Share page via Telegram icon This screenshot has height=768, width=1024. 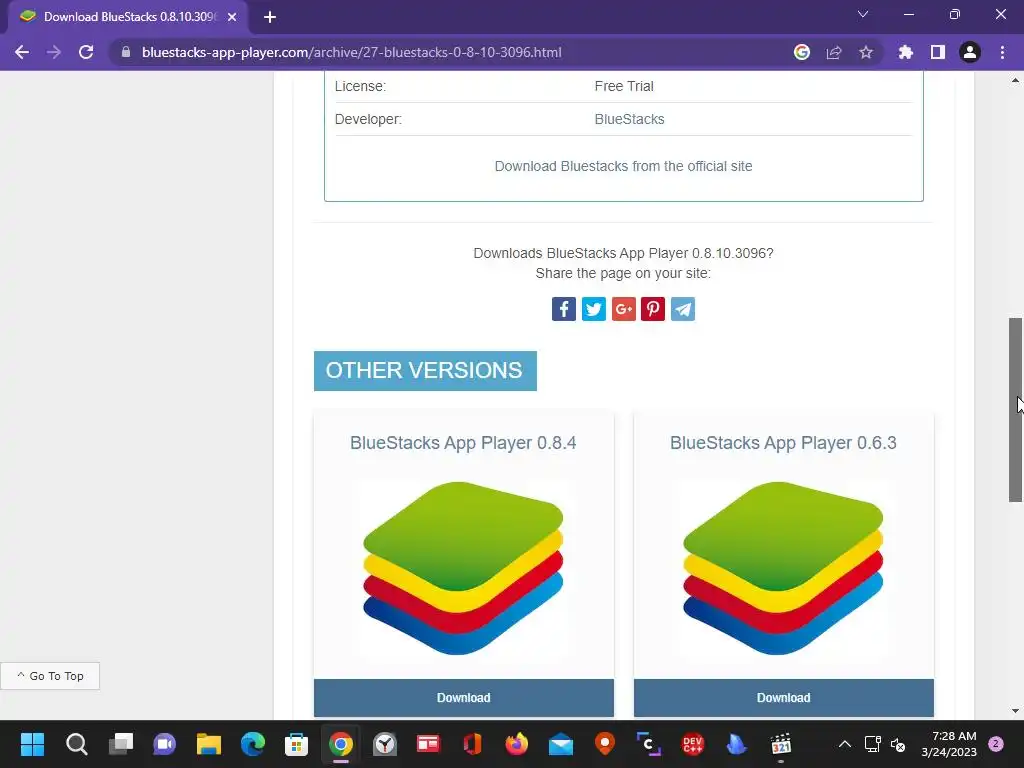point(683,309)
